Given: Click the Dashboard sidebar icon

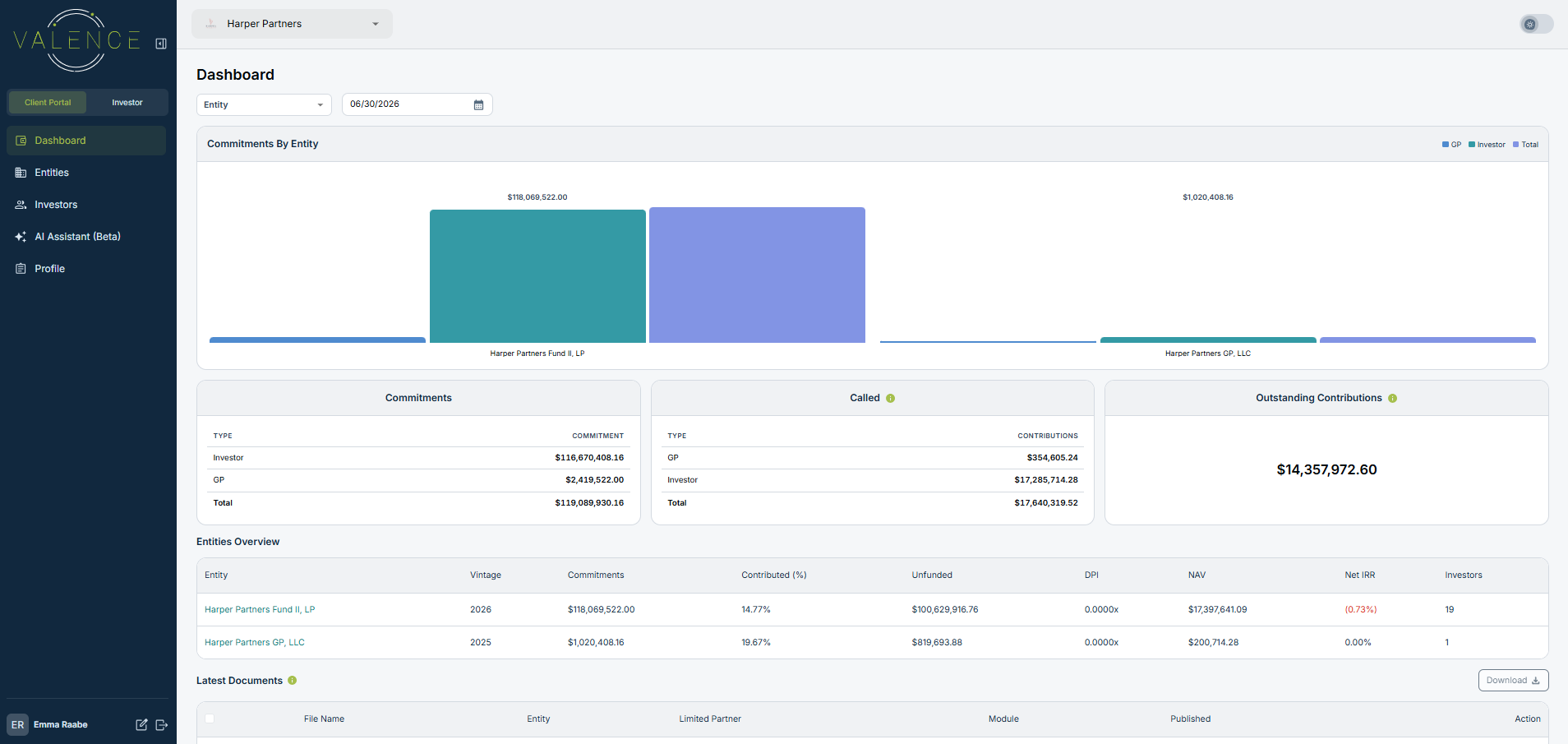Looking at the screenshot, I should pos(21,141).
